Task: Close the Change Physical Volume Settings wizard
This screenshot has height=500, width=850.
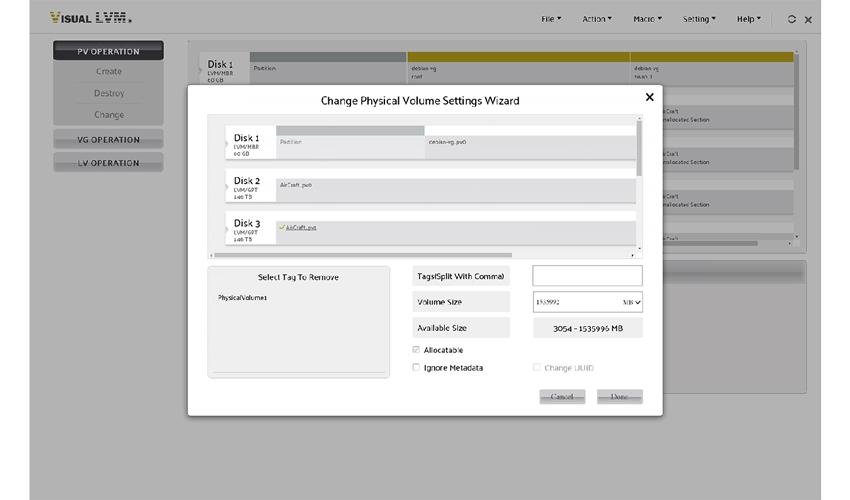Action: click(649, 97)
